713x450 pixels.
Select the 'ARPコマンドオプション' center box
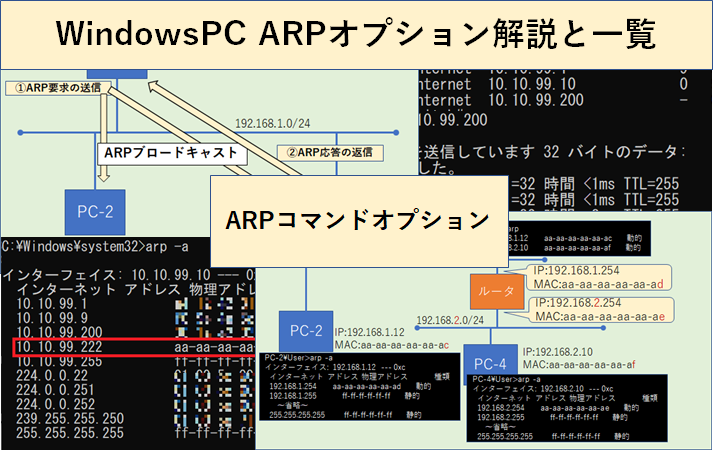359,221
